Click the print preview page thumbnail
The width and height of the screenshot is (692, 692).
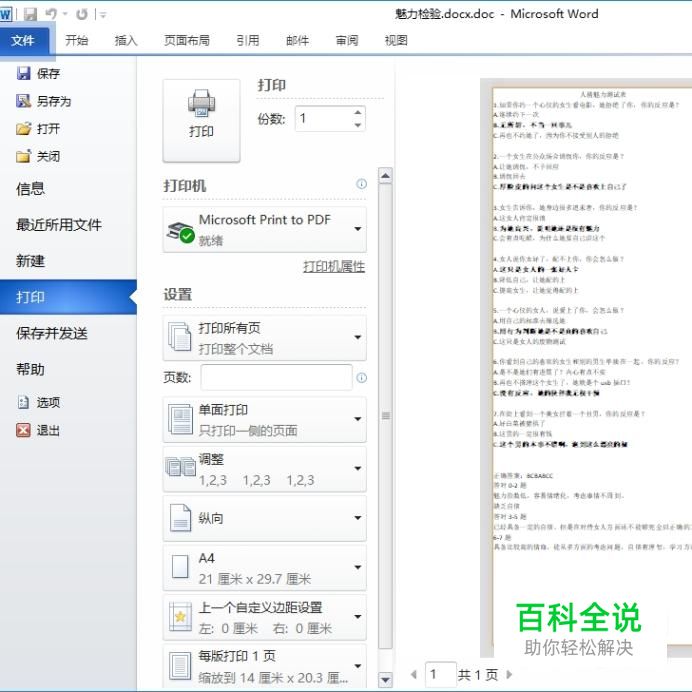[x=592, y=366]
